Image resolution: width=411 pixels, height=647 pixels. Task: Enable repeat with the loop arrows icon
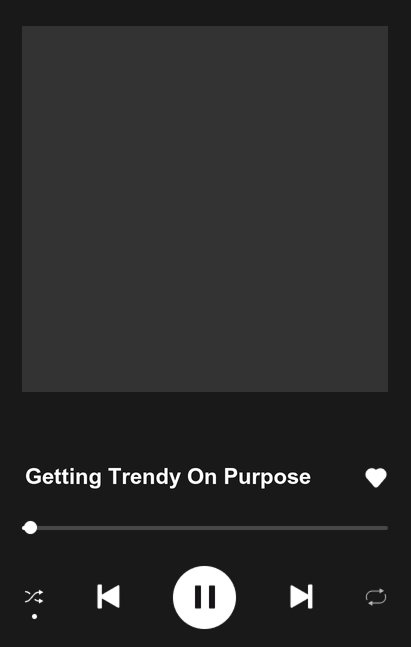click(x=376, y=597)
